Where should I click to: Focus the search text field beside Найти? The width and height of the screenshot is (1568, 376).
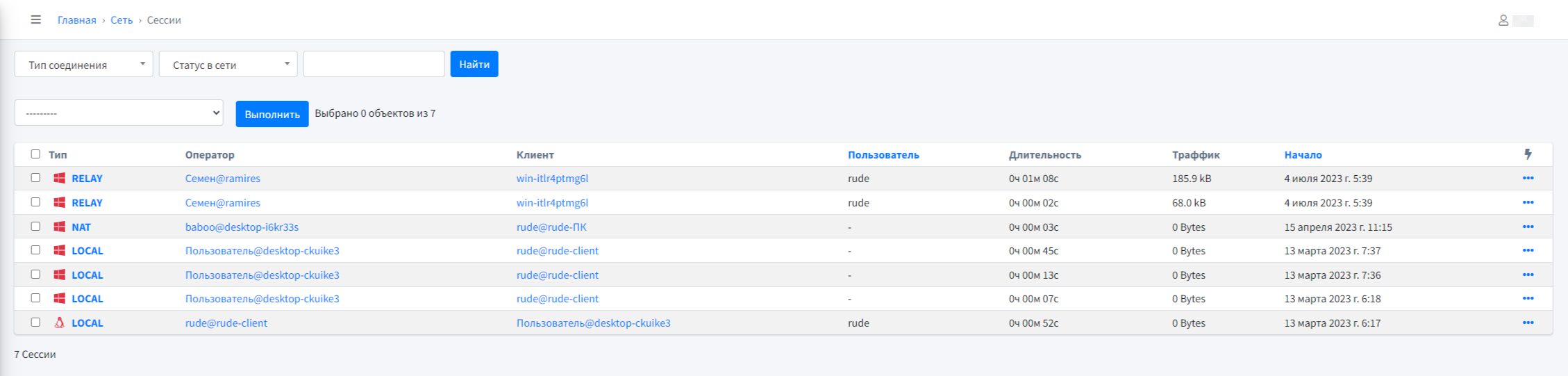(x=374, y=64)
